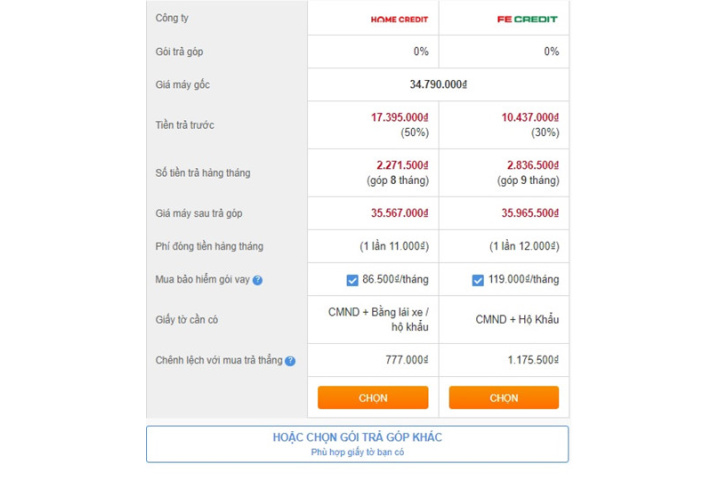The height and width of the screenshot is (480, 720).
Task: Open help icon beside Mua bảo hiểm gói vay
Action: pyautogui.click(x=258, y=280)
